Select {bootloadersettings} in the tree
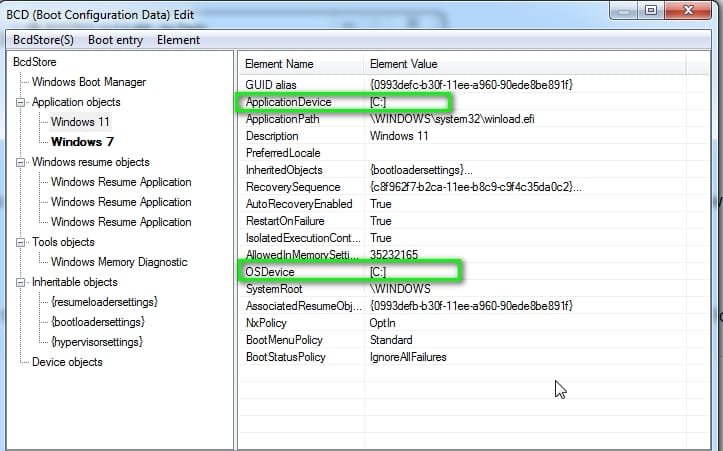723x451 pixels. [x=97, y=322]
